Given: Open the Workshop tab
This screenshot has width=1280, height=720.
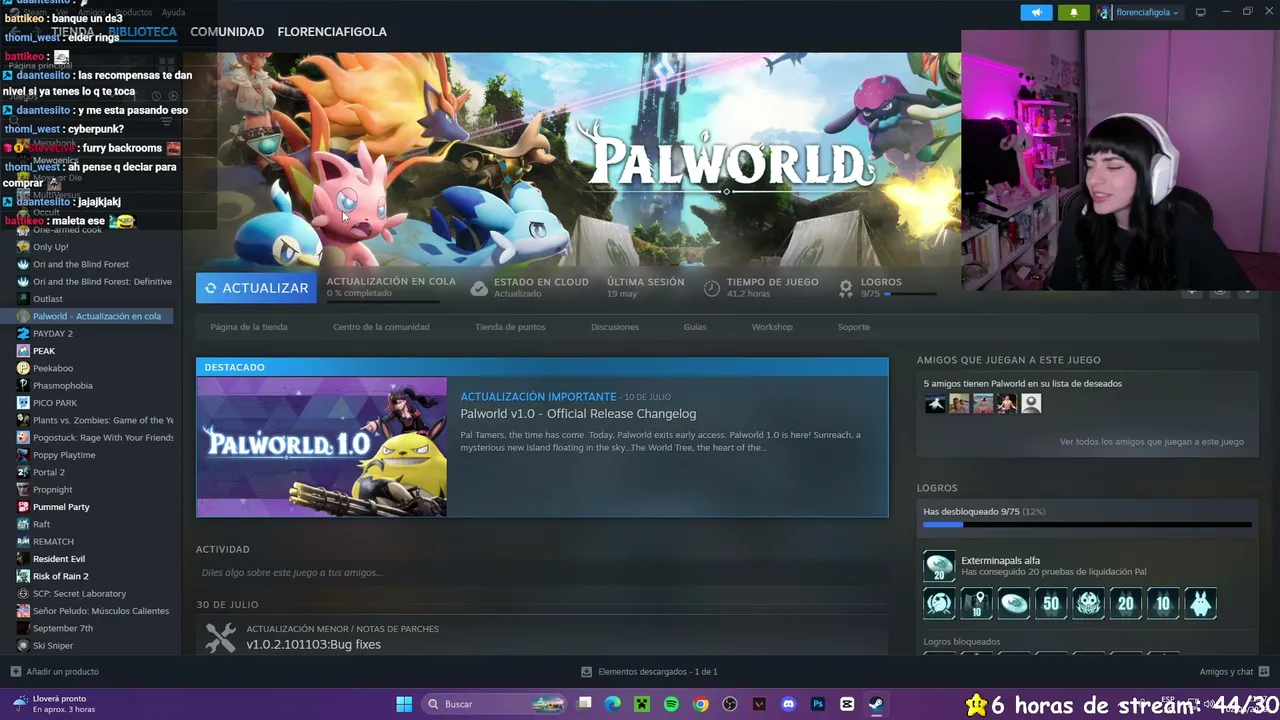Looking at the screenshot, I should (x=772, y=327).
